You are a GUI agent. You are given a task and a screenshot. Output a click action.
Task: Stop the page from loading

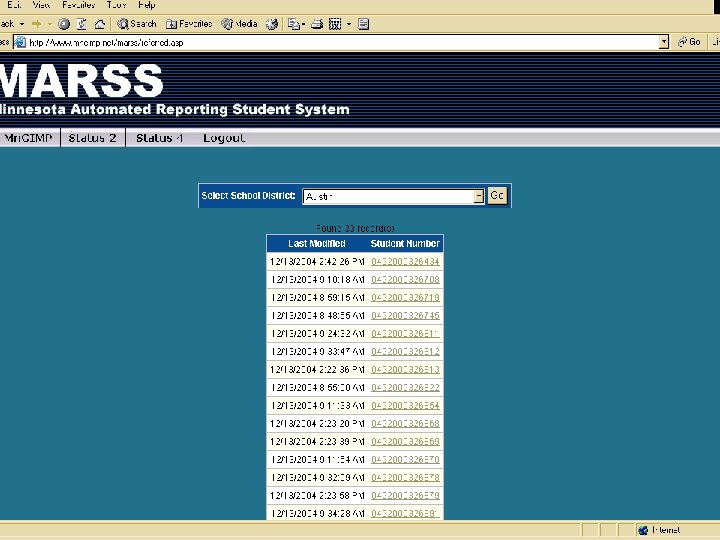64,24
